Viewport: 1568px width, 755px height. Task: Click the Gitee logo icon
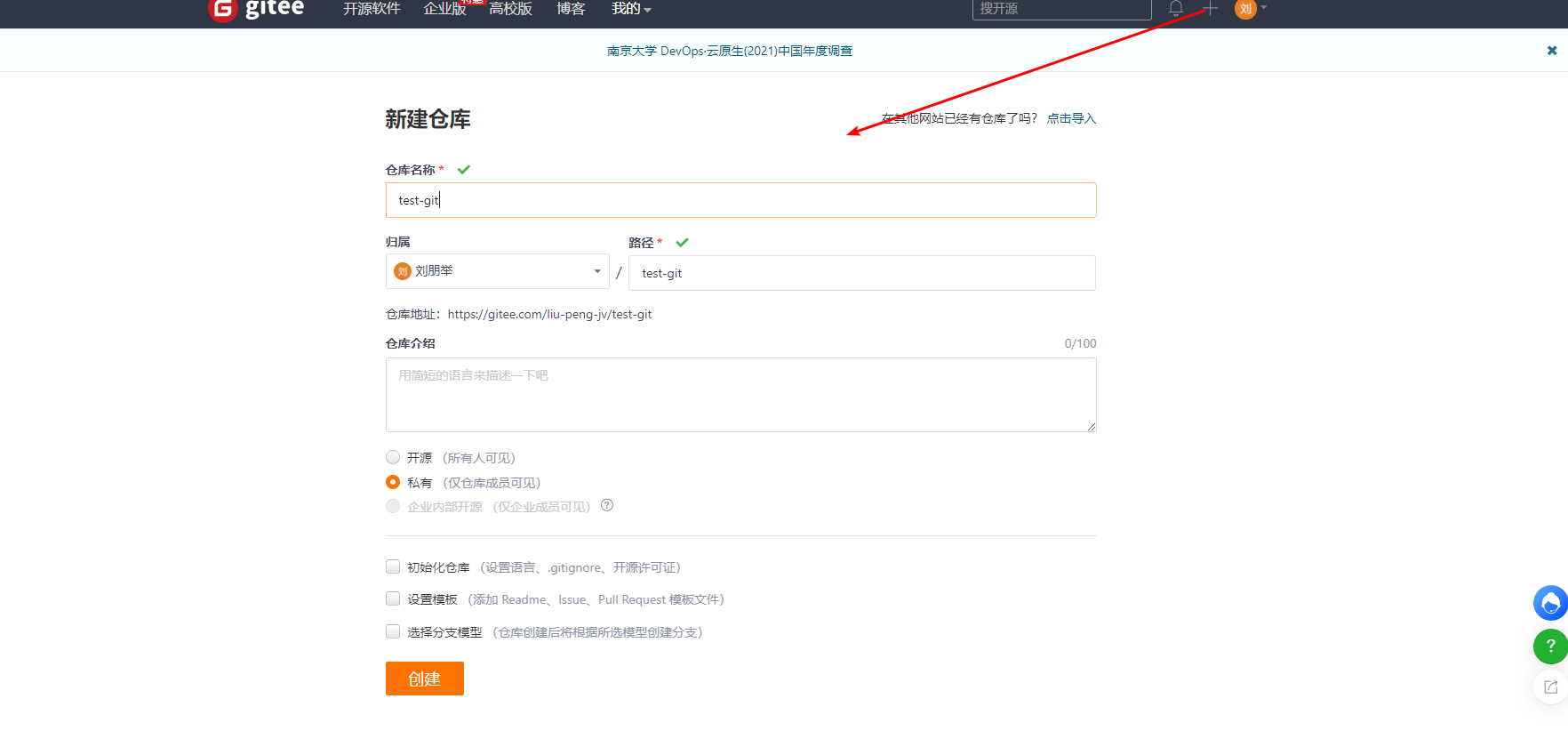[222, 9]
